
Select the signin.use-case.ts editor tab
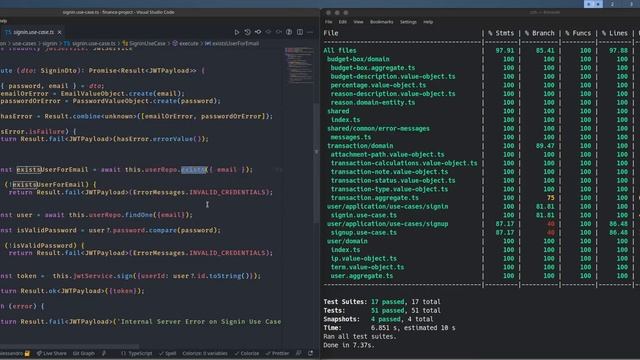32,32
